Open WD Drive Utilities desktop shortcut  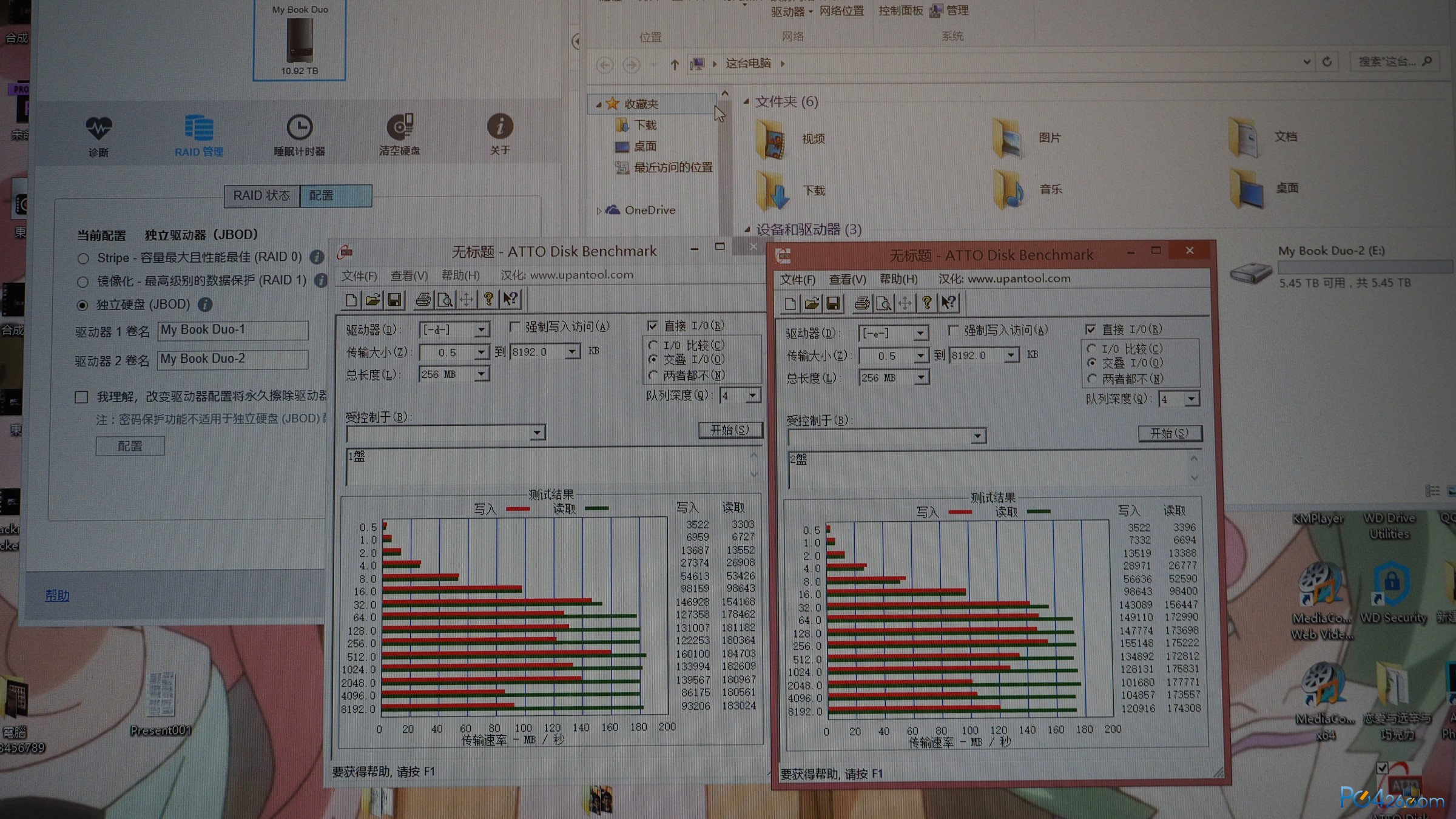1389,525
